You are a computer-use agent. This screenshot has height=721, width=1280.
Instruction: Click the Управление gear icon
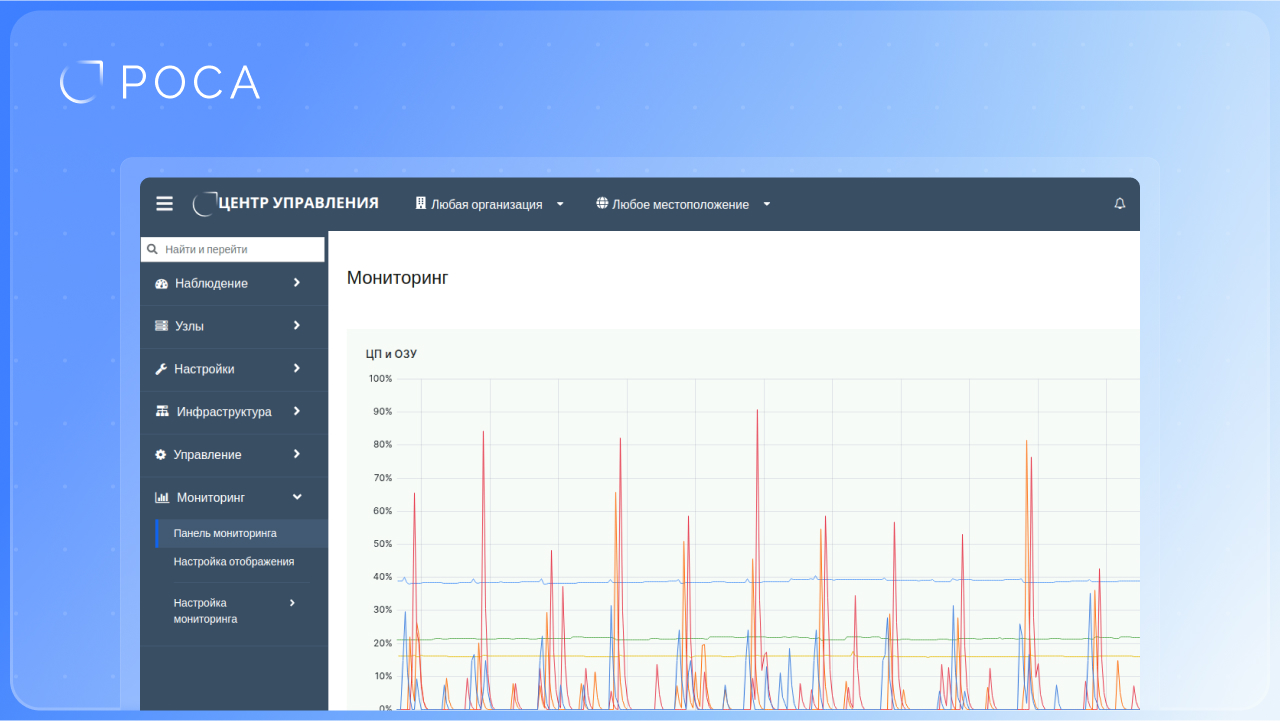click(161, 455)
